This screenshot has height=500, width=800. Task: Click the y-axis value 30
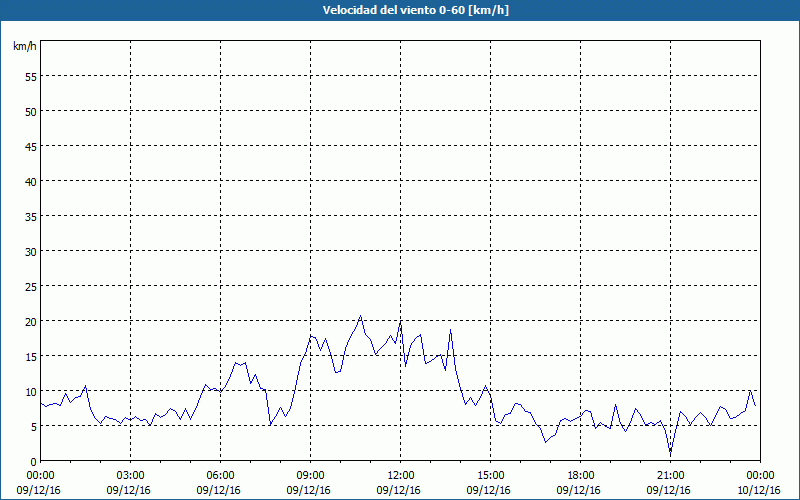31,252
